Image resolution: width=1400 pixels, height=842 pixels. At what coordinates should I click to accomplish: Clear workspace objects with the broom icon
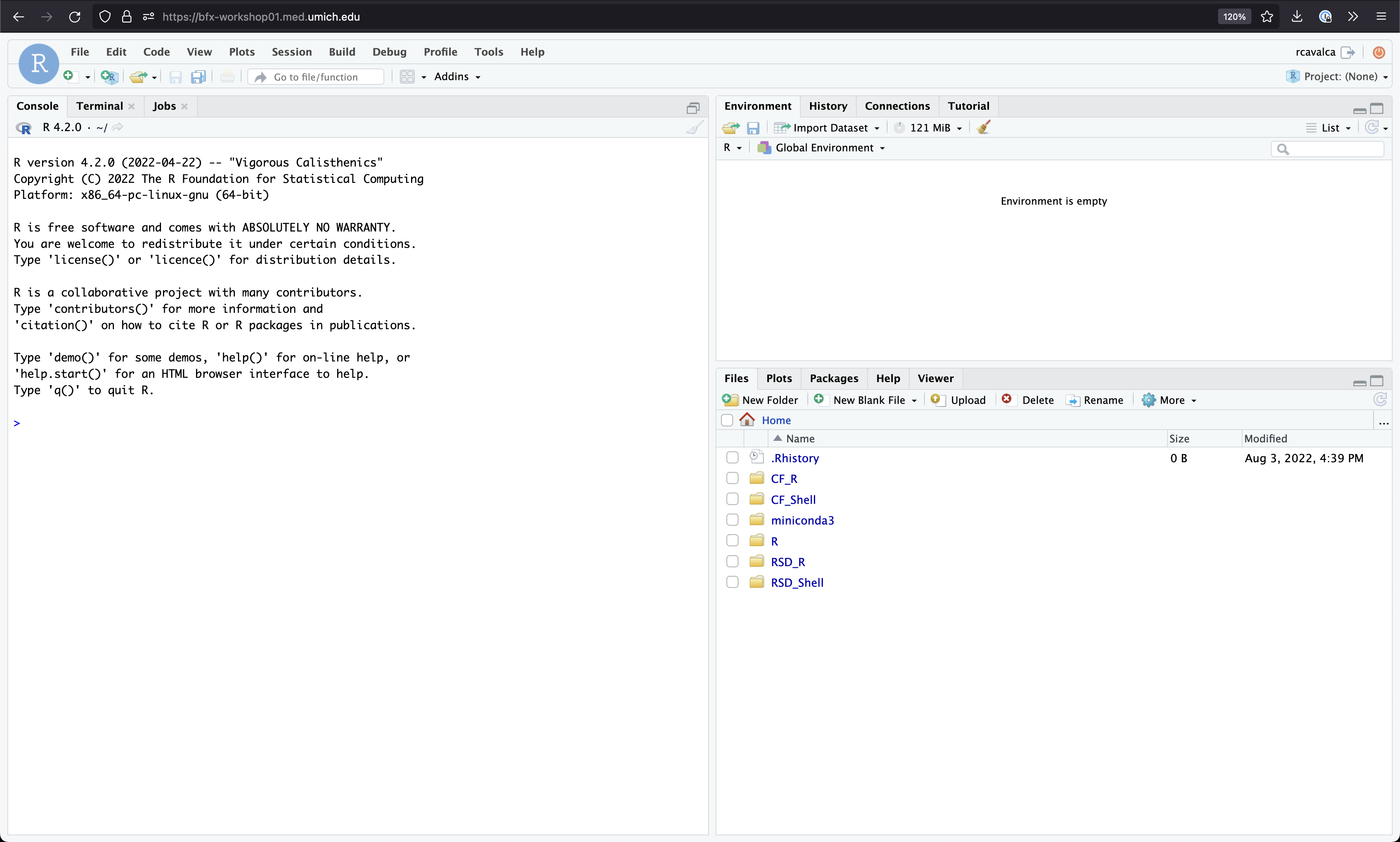pyautogui.click(x=984, y=127)
